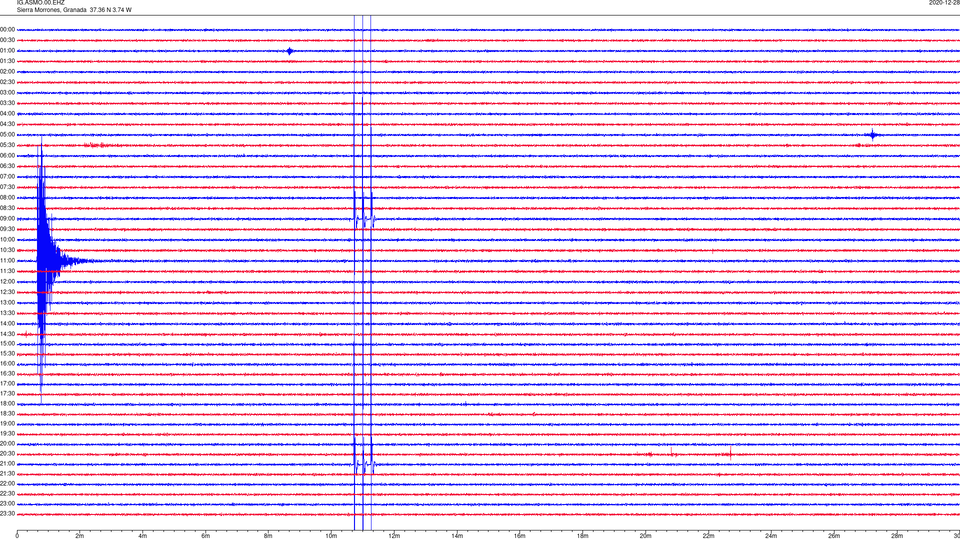Select the 19:30 trace time label
This screenshot has width=960, height=540.
pyautogui.click(x=7, y=433)
